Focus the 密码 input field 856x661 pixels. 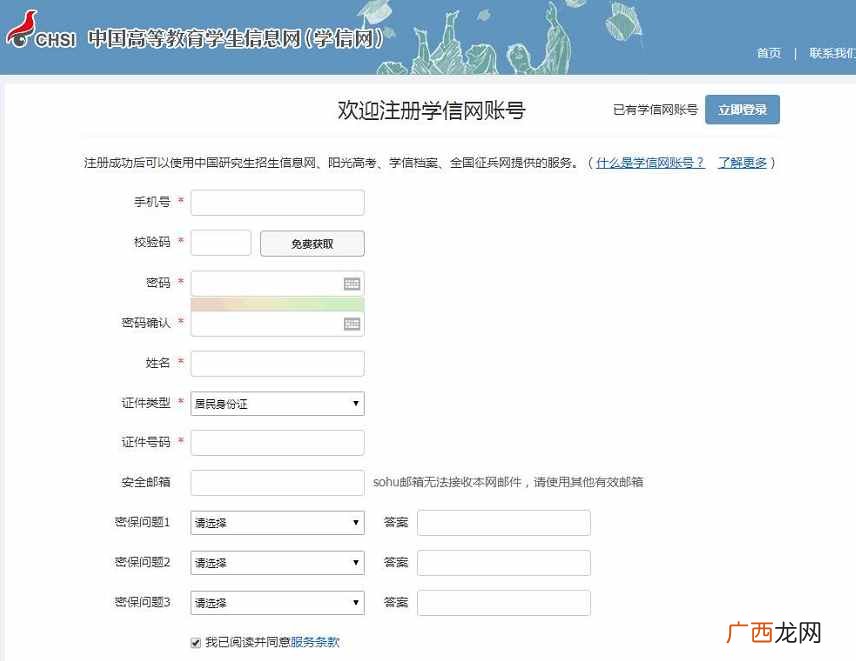(277, 283)
